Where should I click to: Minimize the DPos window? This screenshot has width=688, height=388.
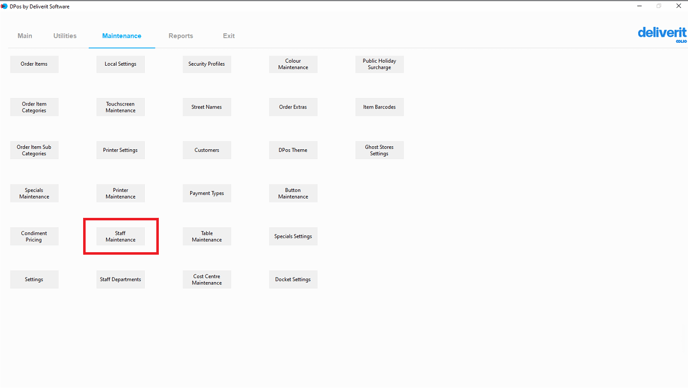639,6
